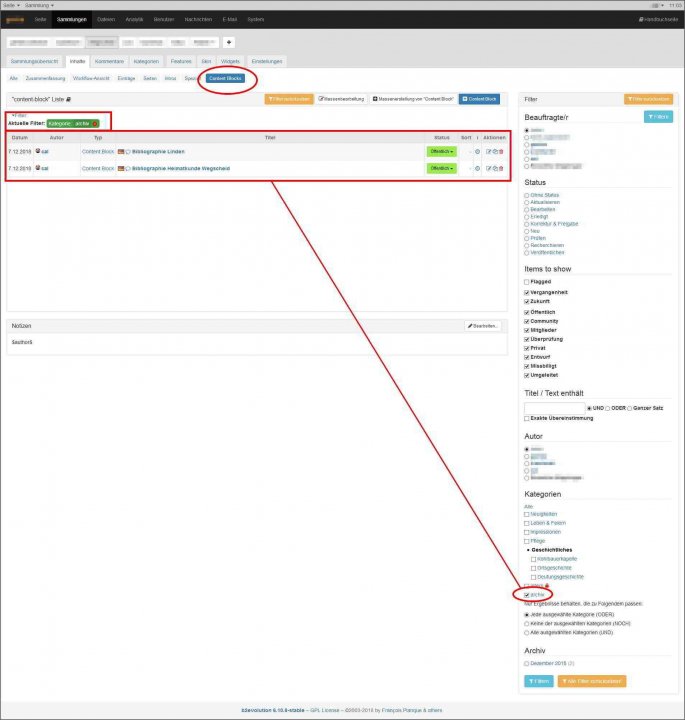Open the Benutzer menu in the navbar
This screenshot has width=685, height=720.
tap(164, 19)
